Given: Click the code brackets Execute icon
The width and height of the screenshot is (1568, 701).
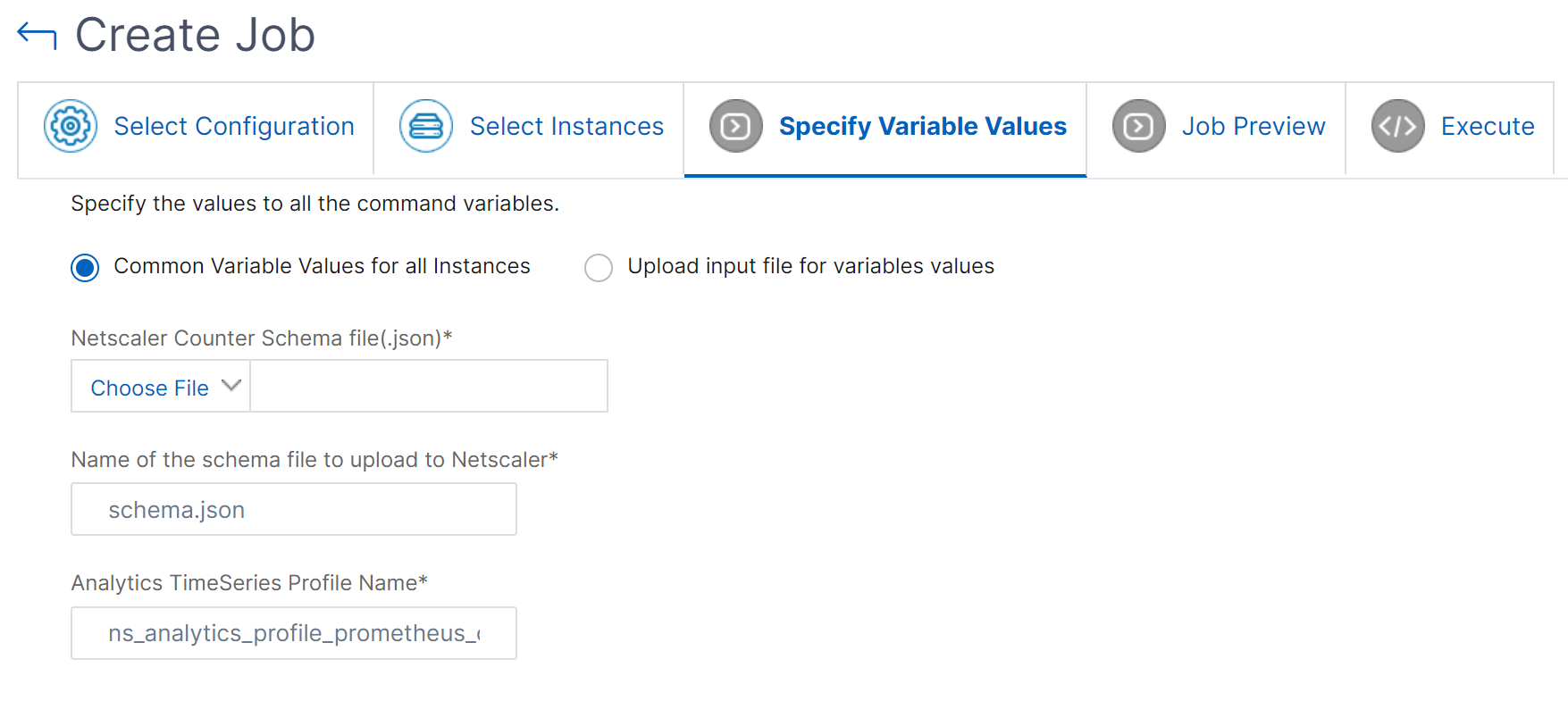Looking at the screenshot, I should pos(1398,126).
